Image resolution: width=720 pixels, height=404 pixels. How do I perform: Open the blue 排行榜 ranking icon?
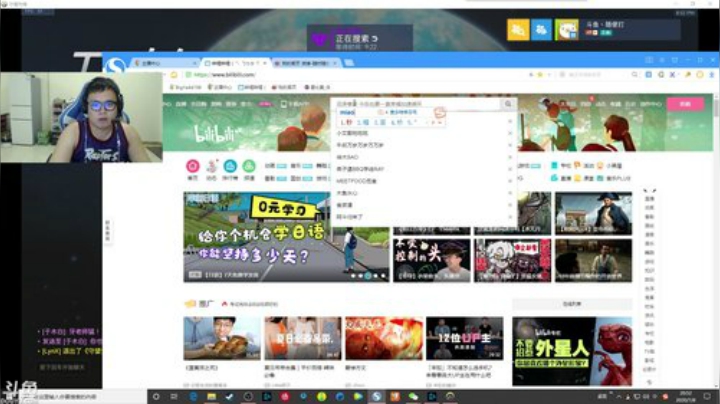tap(230, 166)
